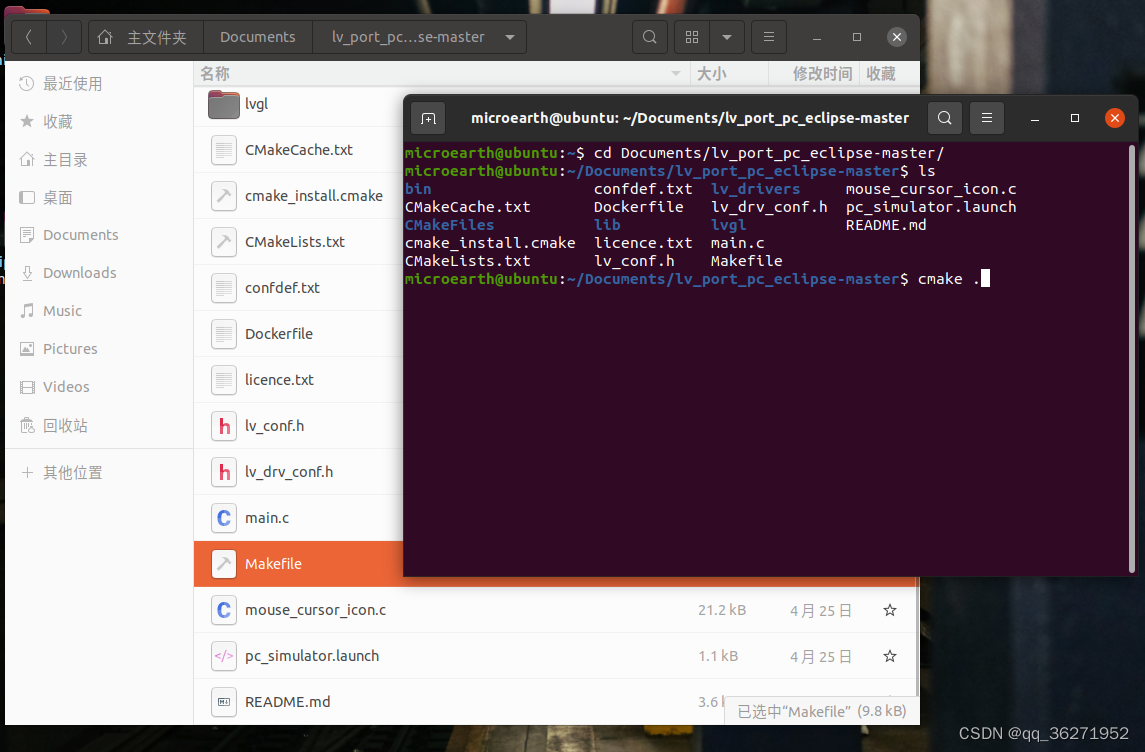Click the back navigation button
1145x752 pixels.
click(28, 36)
